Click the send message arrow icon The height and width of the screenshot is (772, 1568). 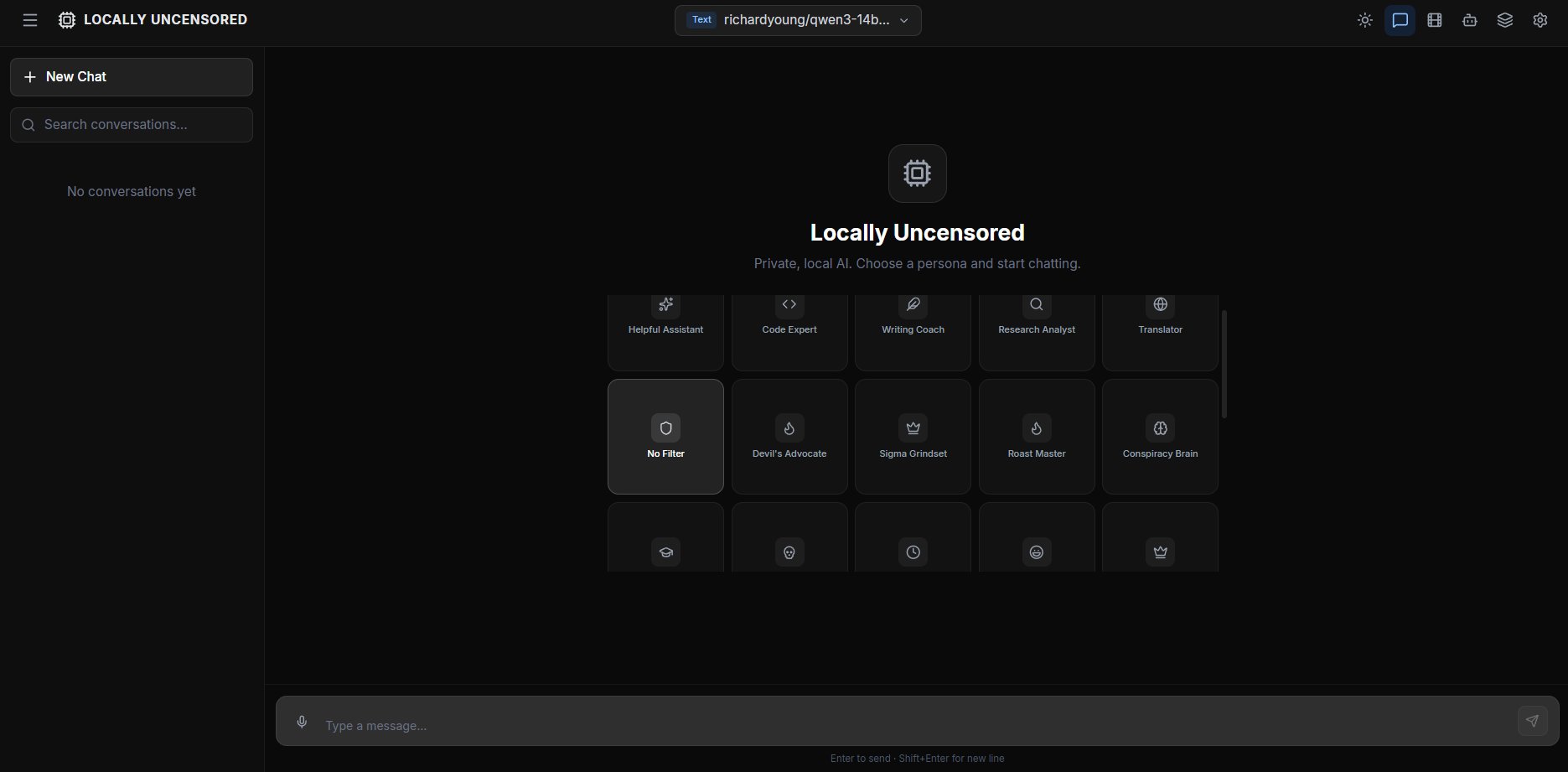point(1534,721)
